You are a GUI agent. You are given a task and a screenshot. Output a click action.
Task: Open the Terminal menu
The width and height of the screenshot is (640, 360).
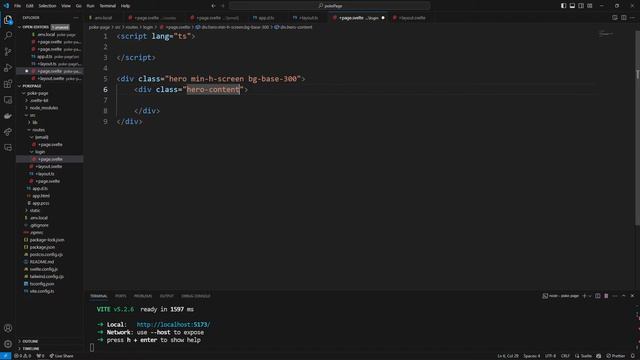pyautogui.click(x=108, y=6)
